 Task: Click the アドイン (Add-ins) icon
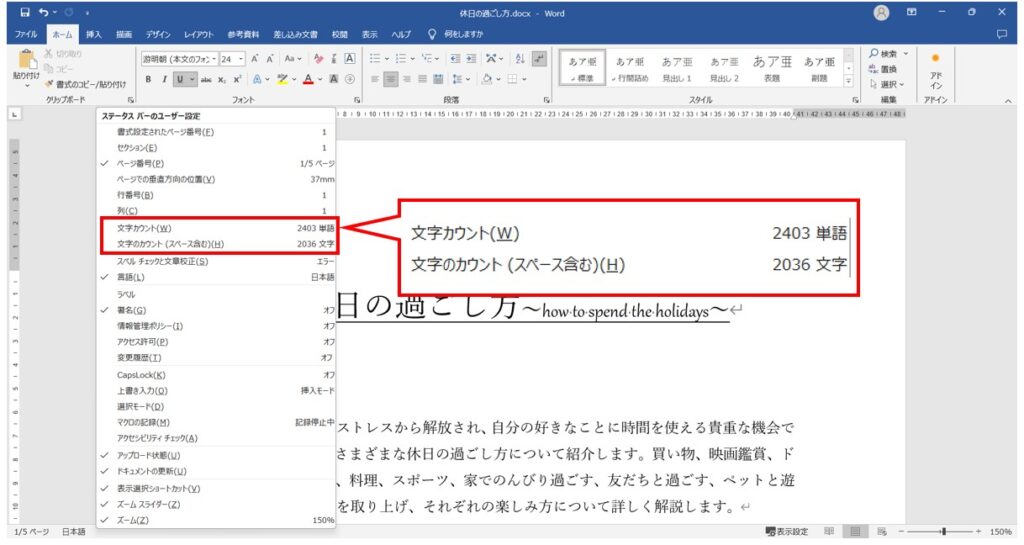(936, 72)
